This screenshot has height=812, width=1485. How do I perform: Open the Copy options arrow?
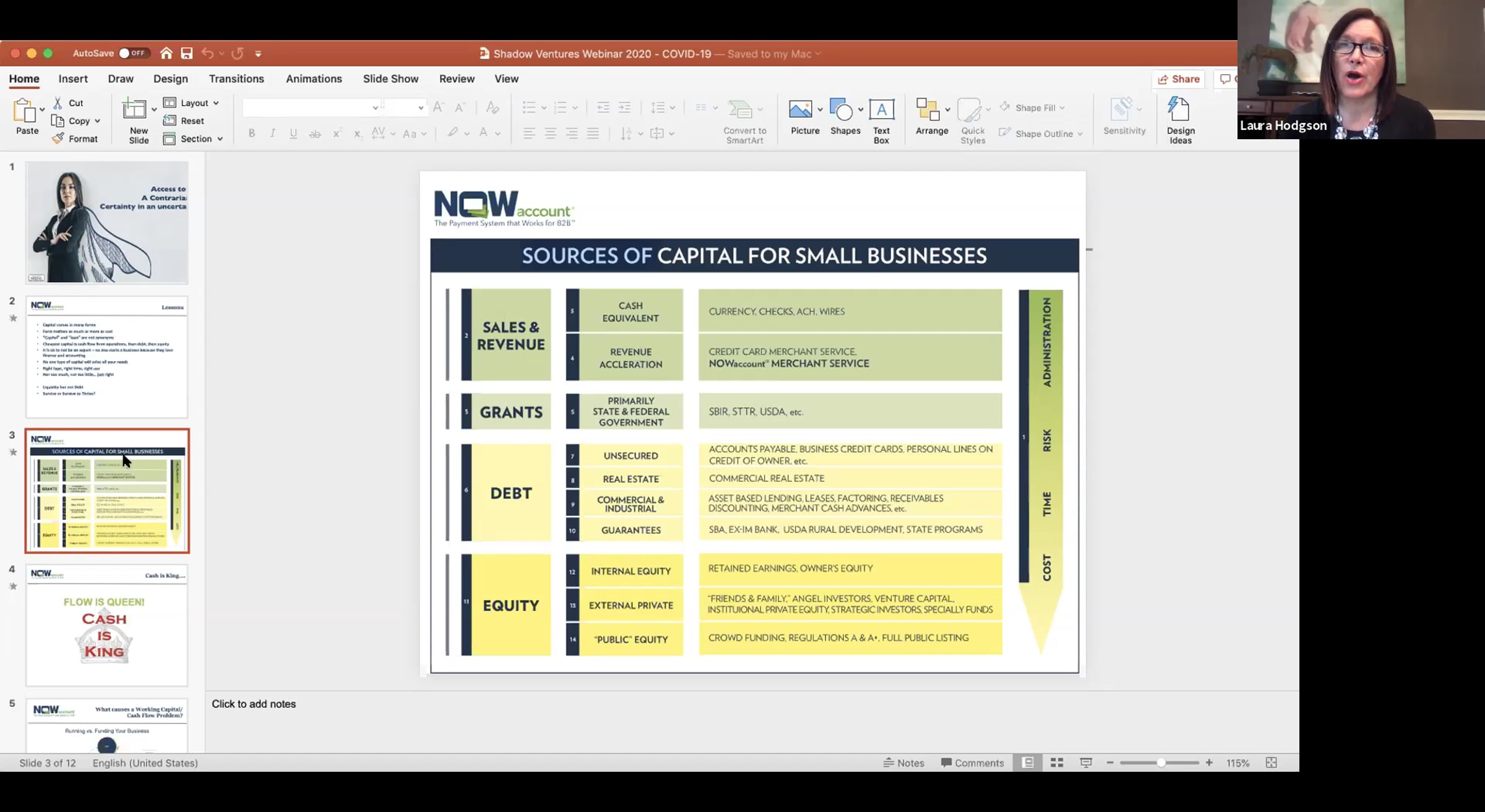[x=98, y=121]
